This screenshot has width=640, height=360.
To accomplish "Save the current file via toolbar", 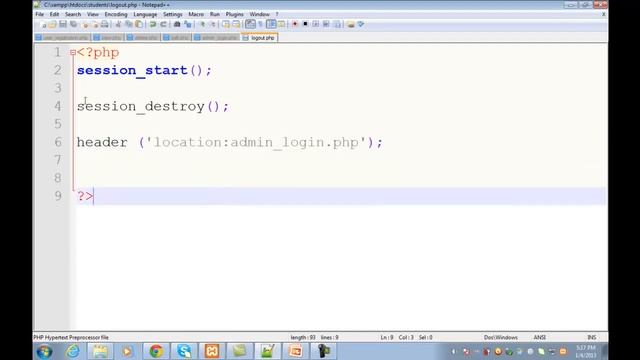I will coord(63,24).
